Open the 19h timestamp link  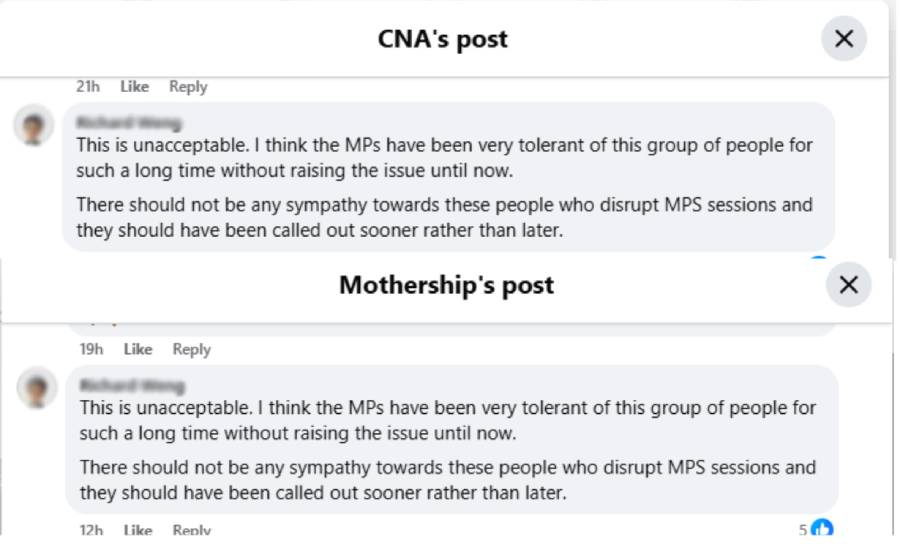pos(91,349)
